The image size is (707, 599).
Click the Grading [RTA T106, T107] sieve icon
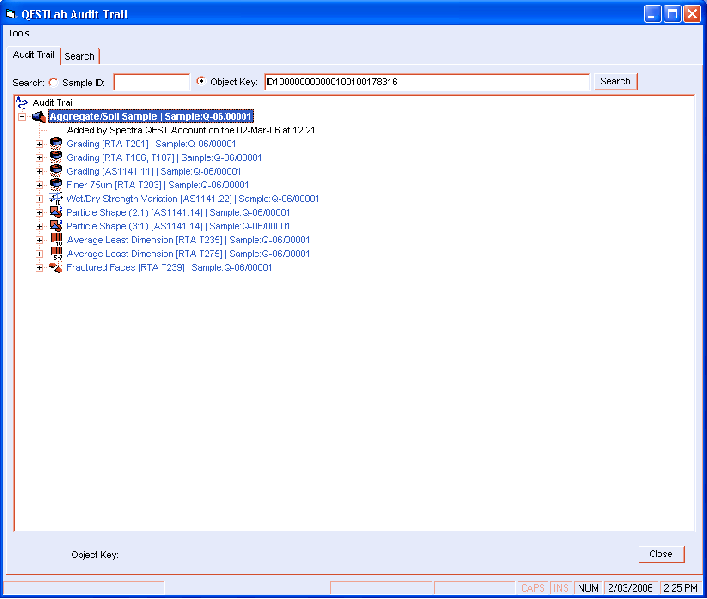[56, 157]
